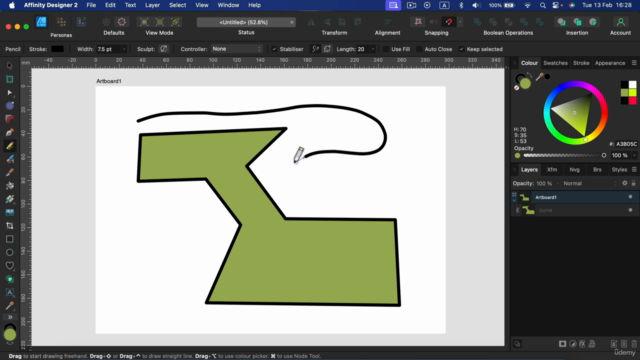The width and height of the screenshot is (640, 360).
Task: Click the mask layer icon
Action: [562, 344]
